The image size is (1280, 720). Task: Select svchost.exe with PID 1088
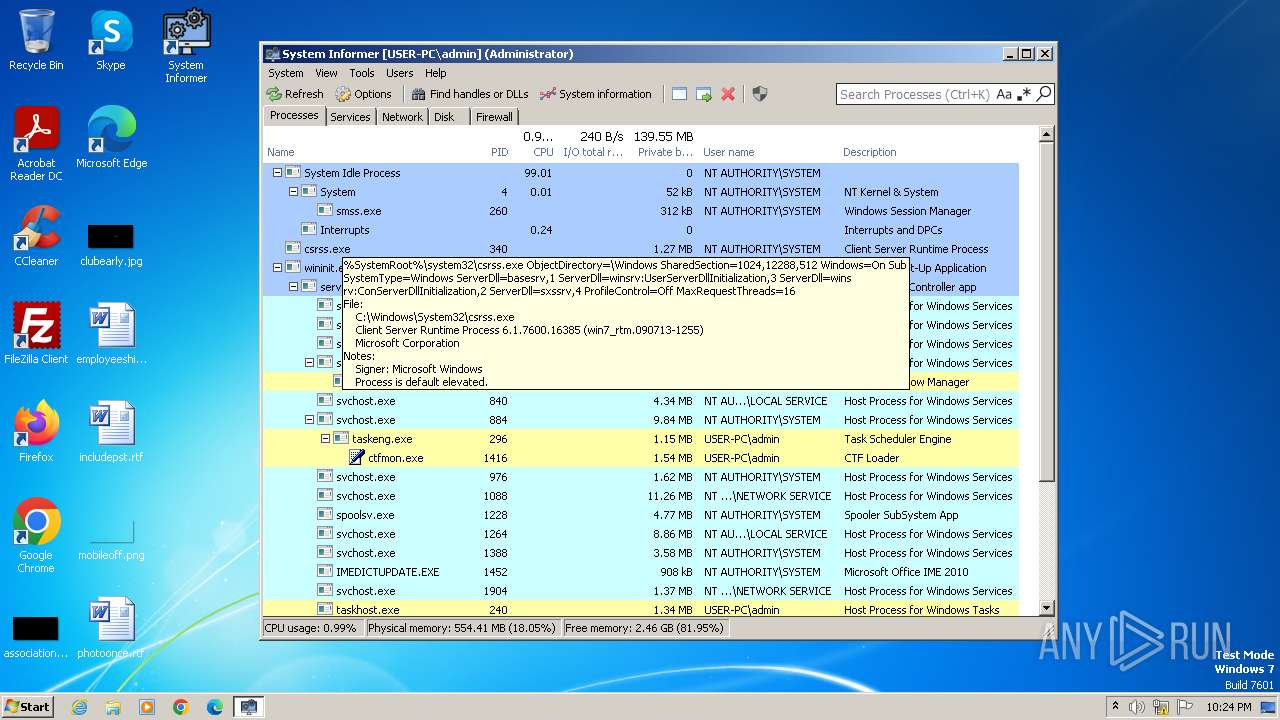click(x=641, y=496)
